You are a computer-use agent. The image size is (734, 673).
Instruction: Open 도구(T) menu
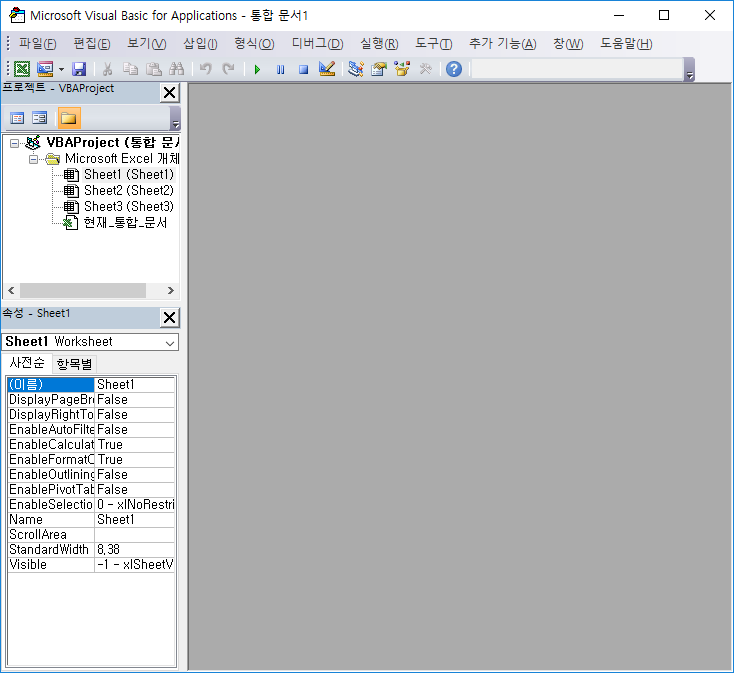[x=433, y=44]
